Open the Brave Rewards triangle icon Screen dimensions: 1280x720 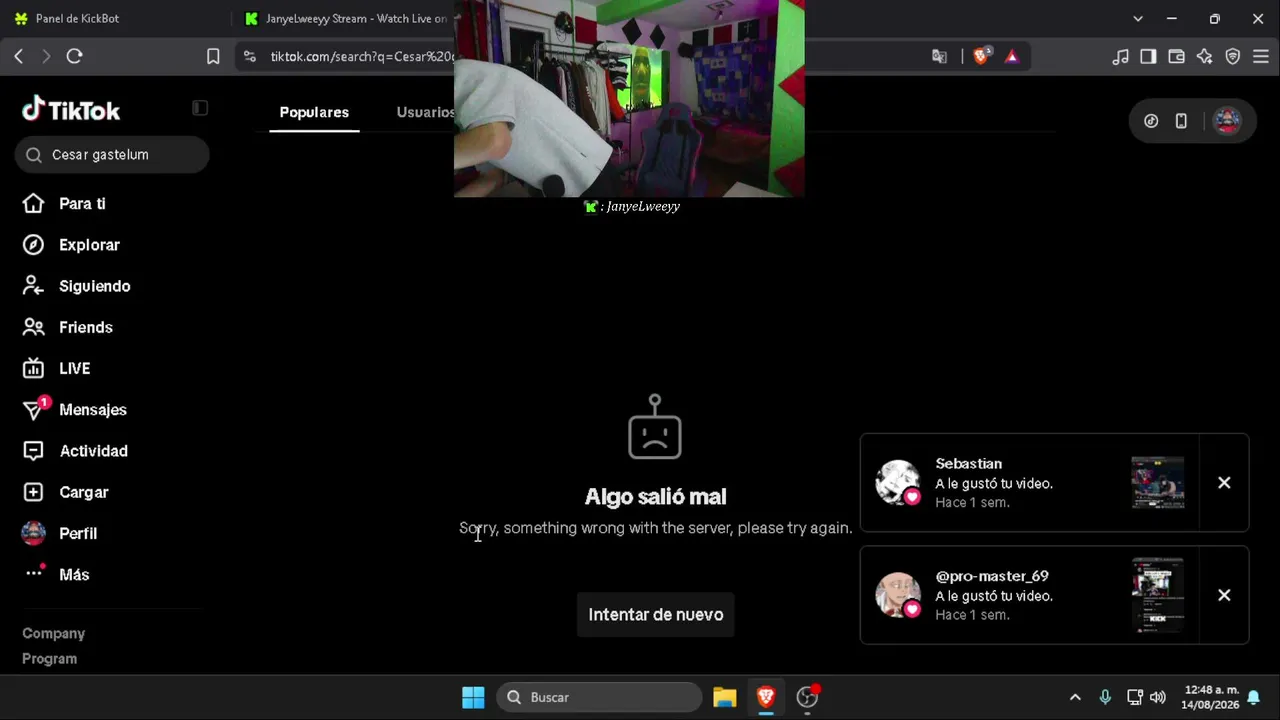click(1012, 57)
